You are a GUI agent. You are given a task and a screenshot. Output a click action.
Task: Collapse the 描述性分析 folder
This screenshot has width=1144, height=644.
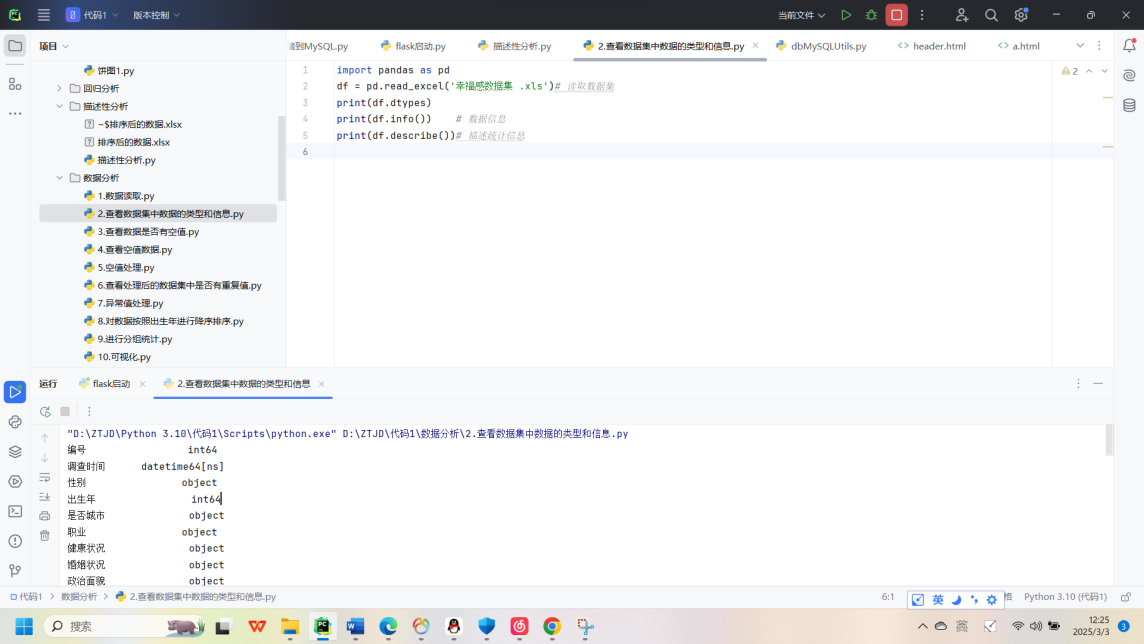coord(59,106)
